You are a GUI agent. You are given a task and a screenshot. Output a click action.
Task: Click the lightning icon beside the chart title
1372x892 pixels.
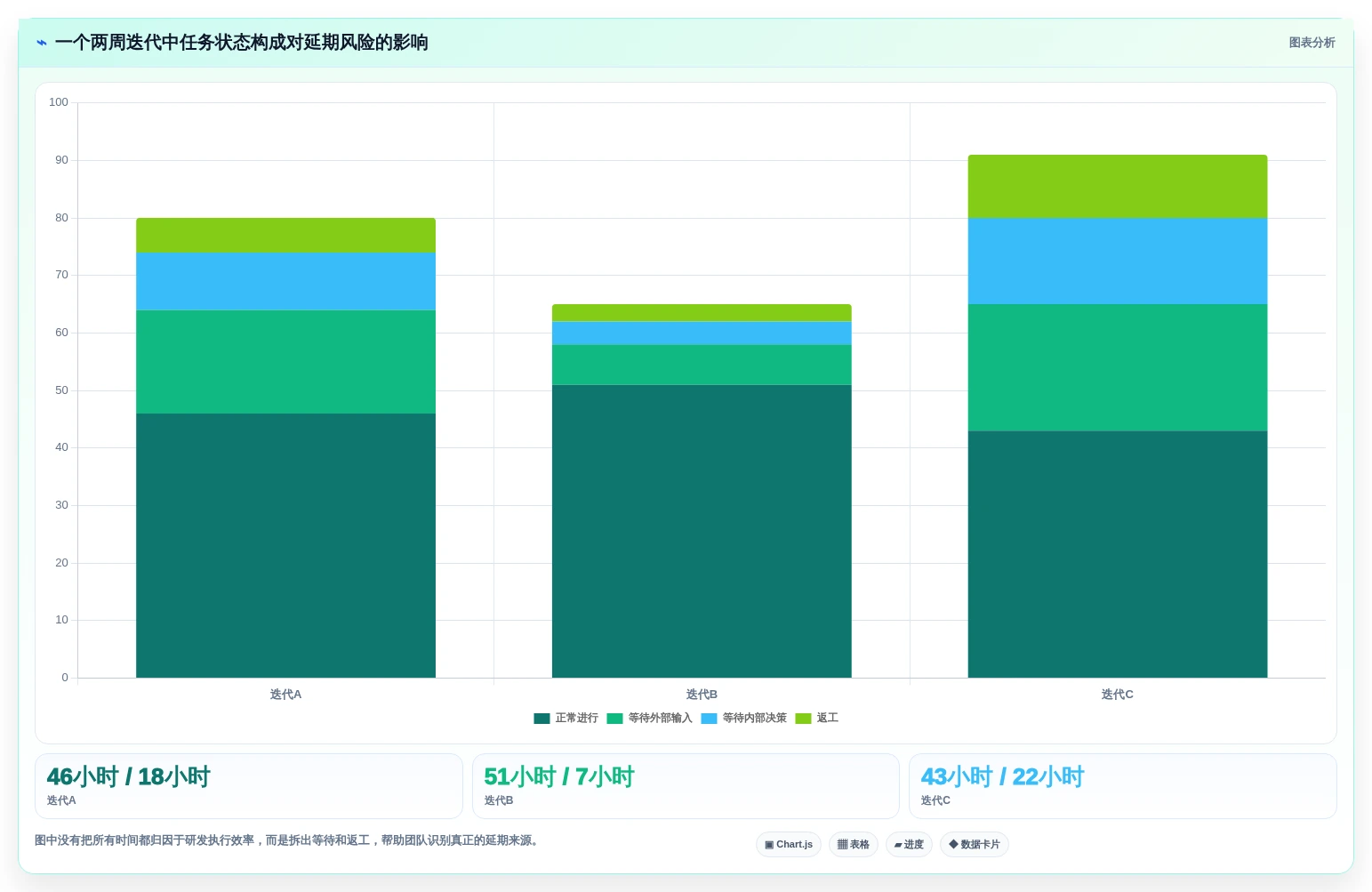pos(41,43)
